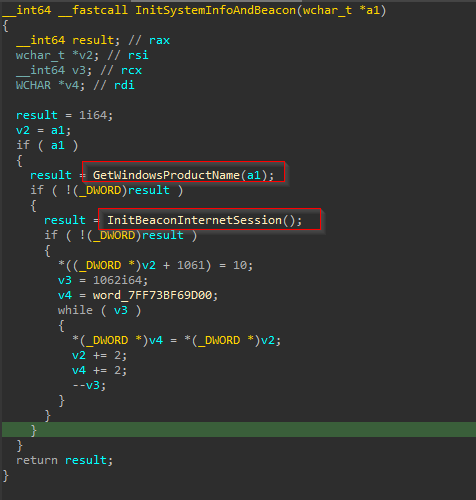Select InitBeaconInternetSession function call
Viewport: 476px width, 500px height.
[204, 220]
